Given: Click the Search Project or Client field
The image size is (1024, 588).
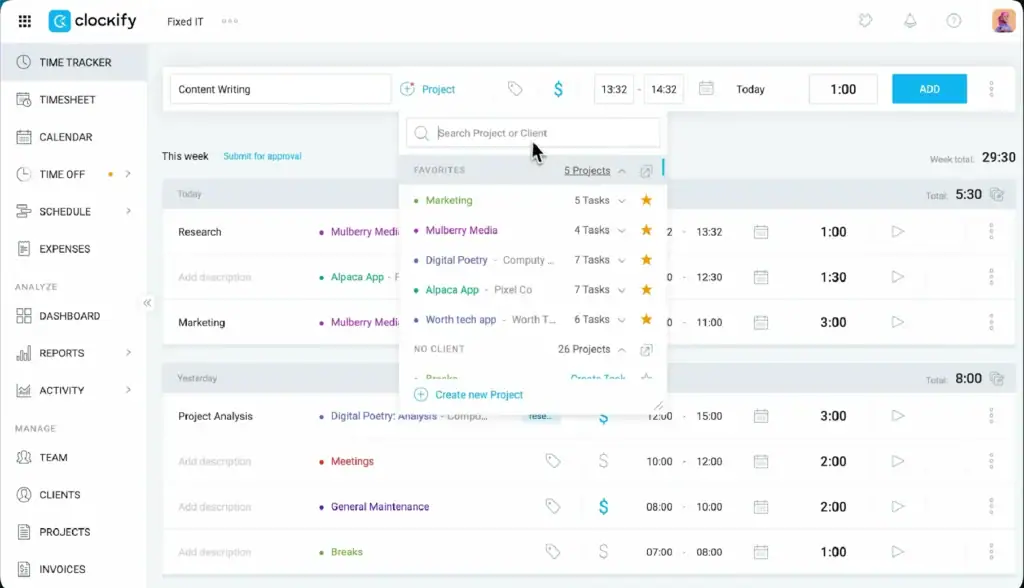Looking at the screenshot, I should 533,133.
